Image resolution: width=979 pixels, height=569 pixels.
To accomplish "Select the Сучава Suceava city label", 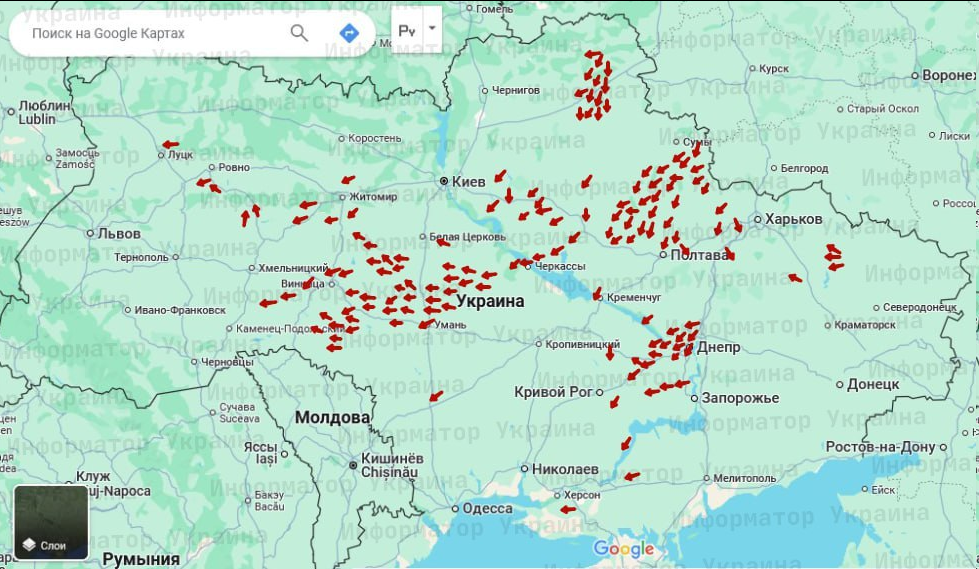I will click(238, 413).
